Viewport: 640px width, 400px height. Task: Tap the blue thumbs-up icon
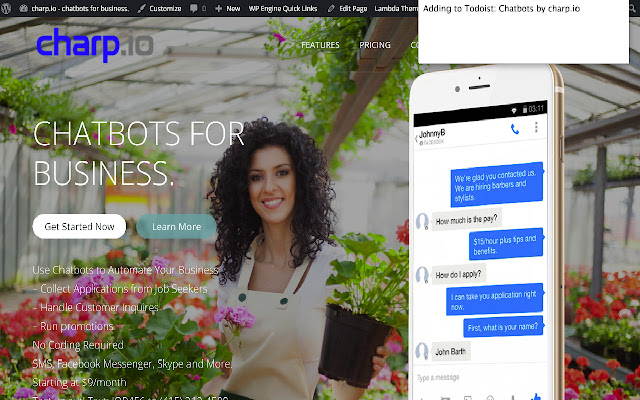point(536,396)
